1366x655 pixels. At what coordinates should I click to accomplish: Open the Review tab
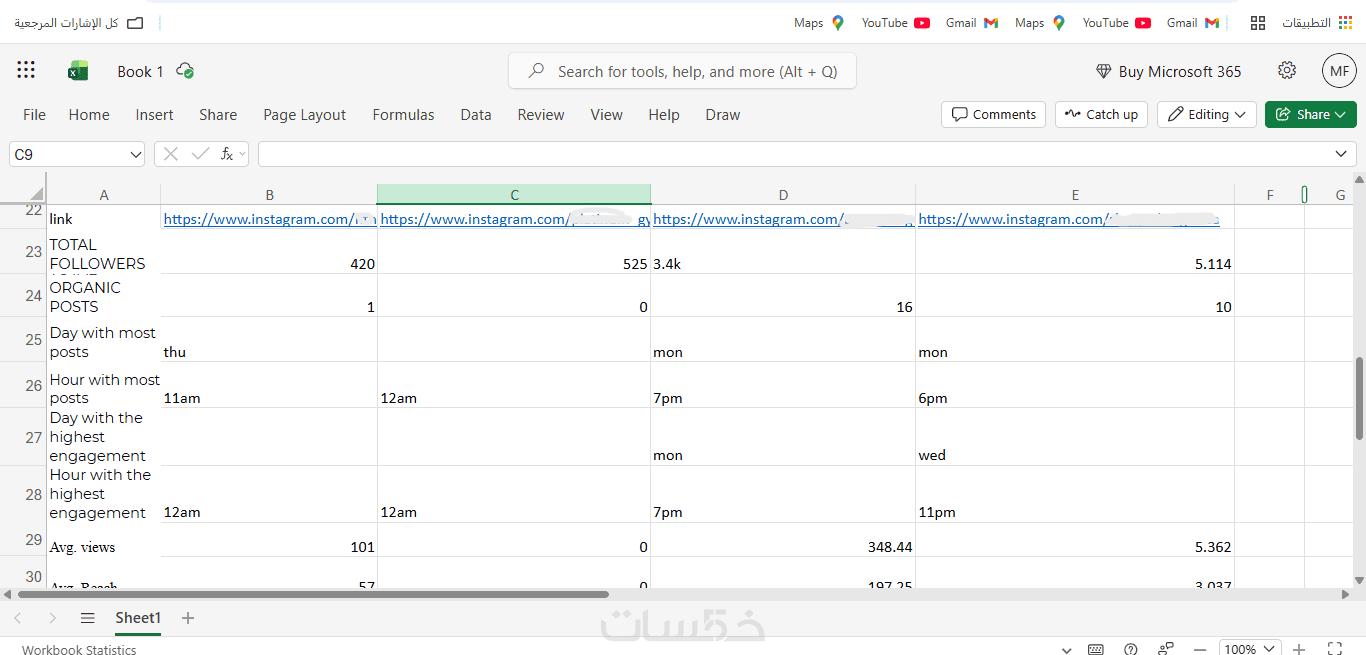click(x=541, y=114)
